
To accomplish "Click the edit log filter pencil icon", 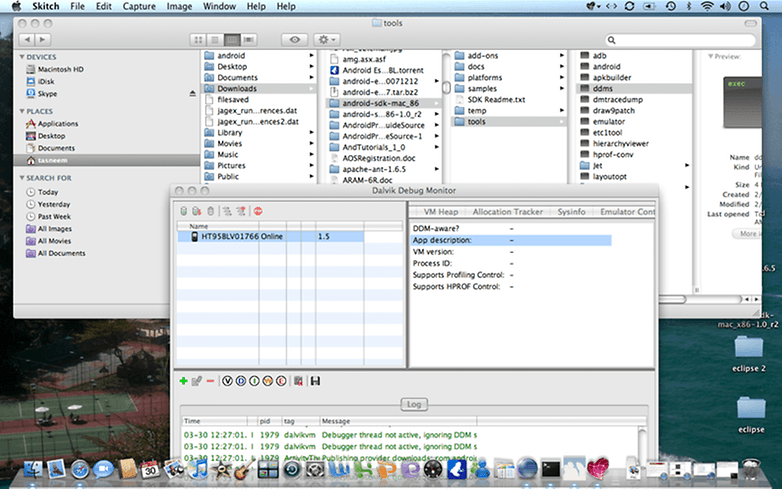I will click(x=196, y=381).
